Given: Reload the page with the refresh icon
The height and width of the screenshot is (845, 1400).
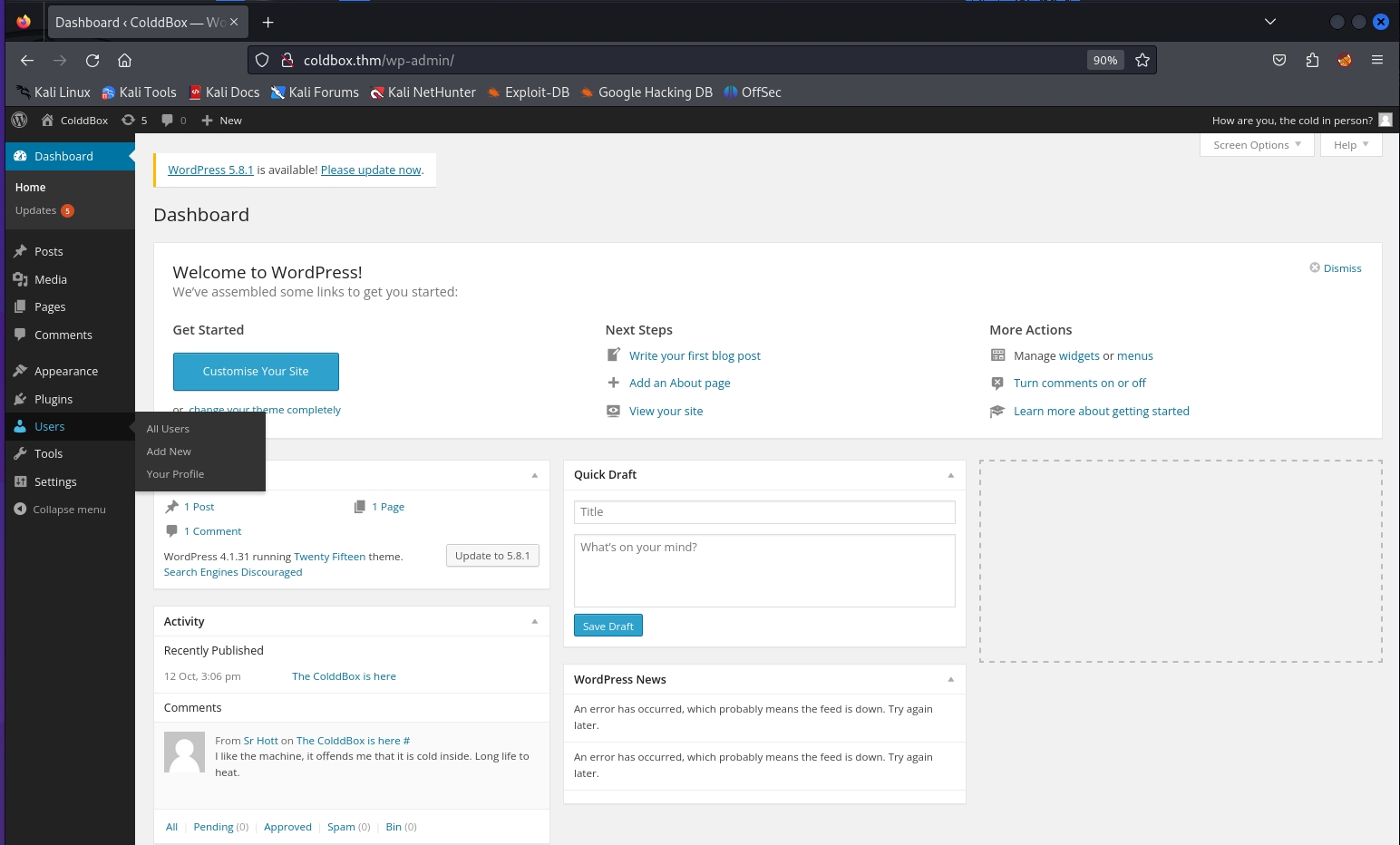Looking at the screenshot, I should 92,61.
